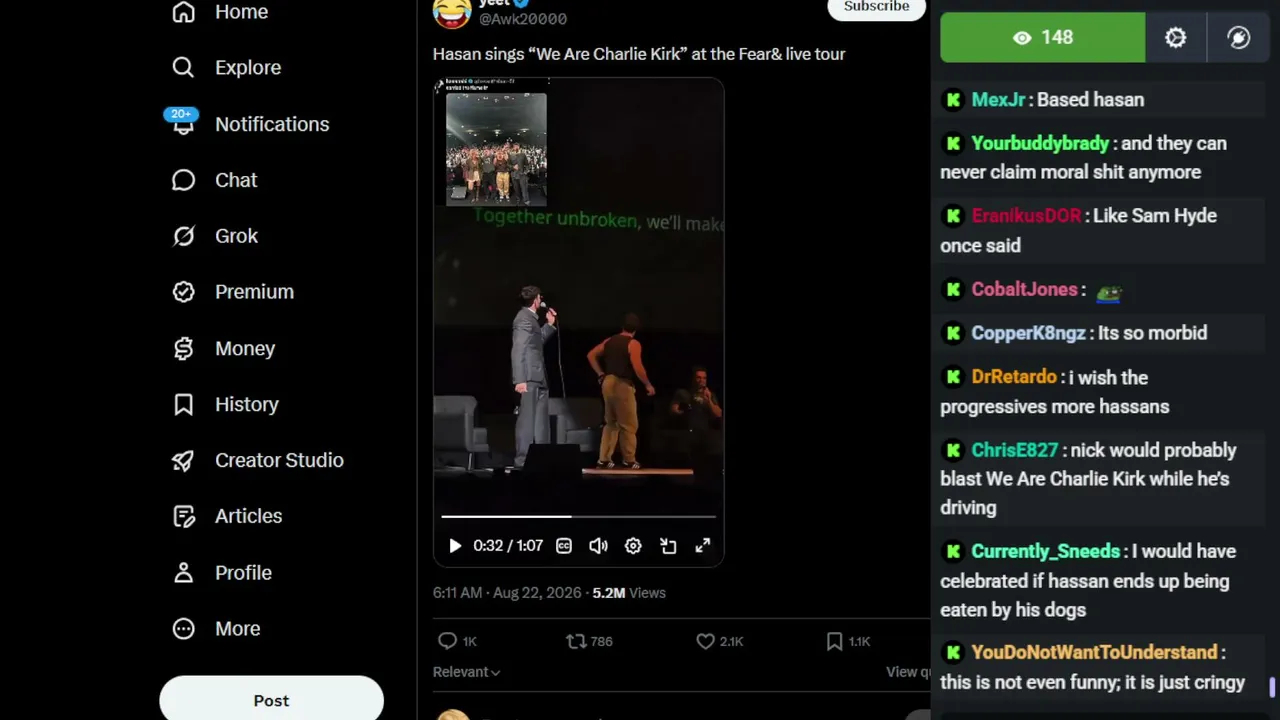Open the MexJr username in chat
The width and height of the screenshot is (1280, 720).
tap(998, 100)
